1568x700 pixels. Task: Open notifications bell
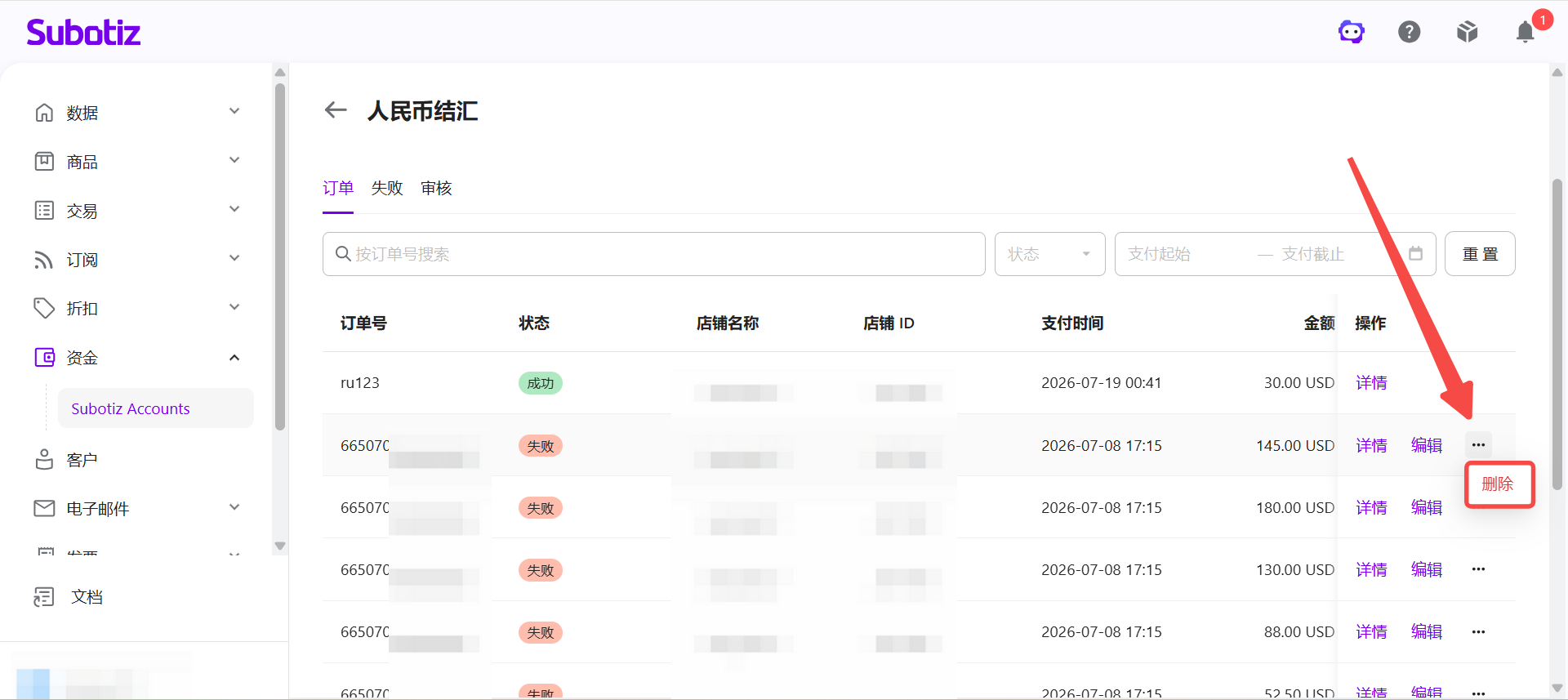[x=1525, y=32]
